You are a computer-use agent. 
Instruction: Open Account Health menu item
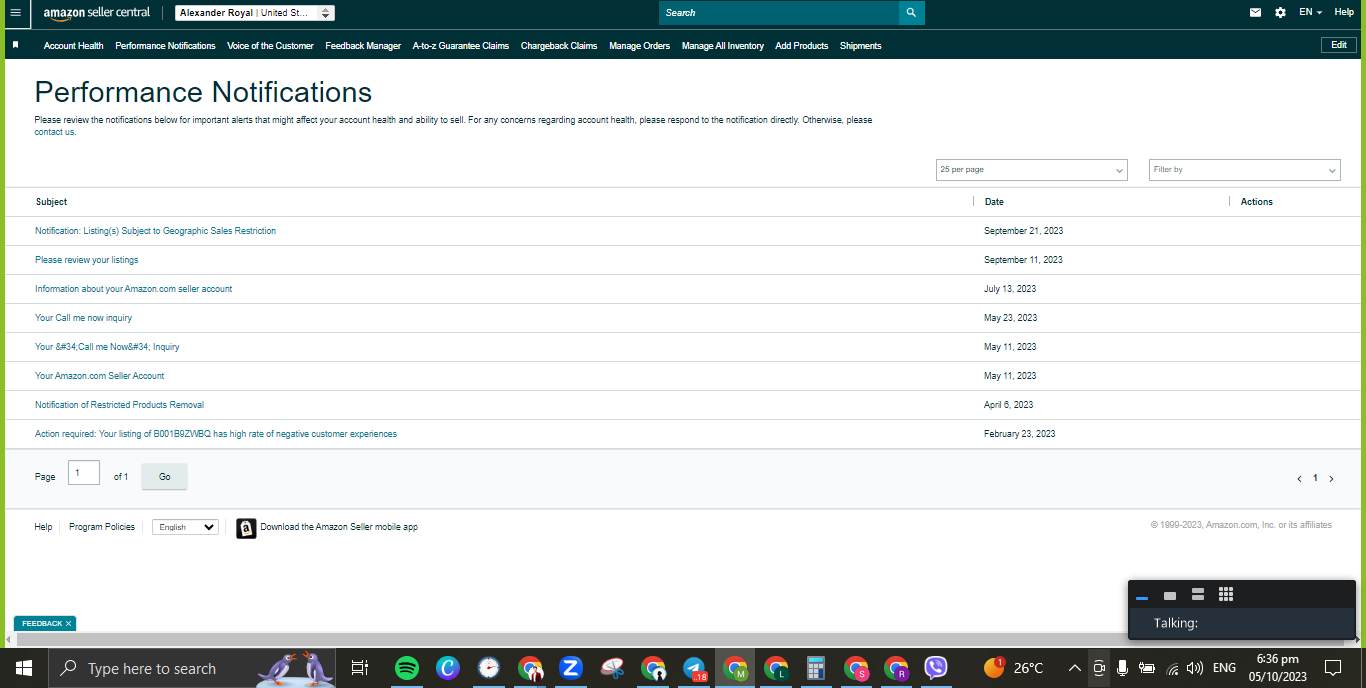(74, 46)
